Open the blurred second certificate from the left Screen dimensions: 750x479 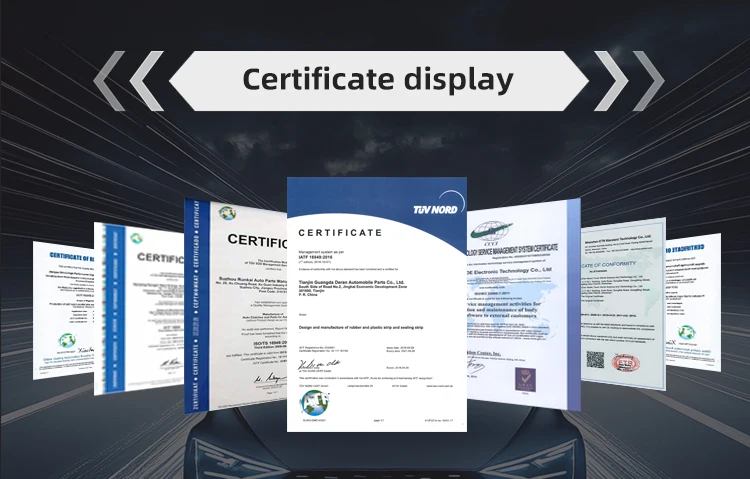tap(140, 300)
